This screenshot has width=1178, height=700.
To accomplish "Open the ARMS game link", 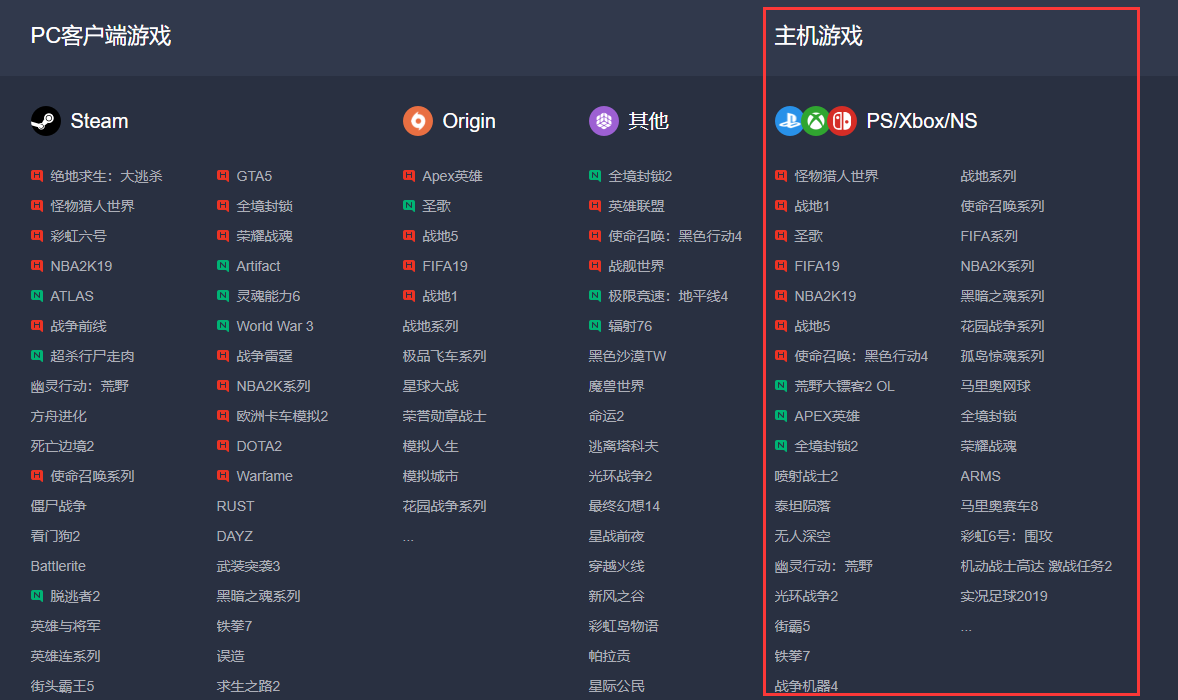I will 980,476.
